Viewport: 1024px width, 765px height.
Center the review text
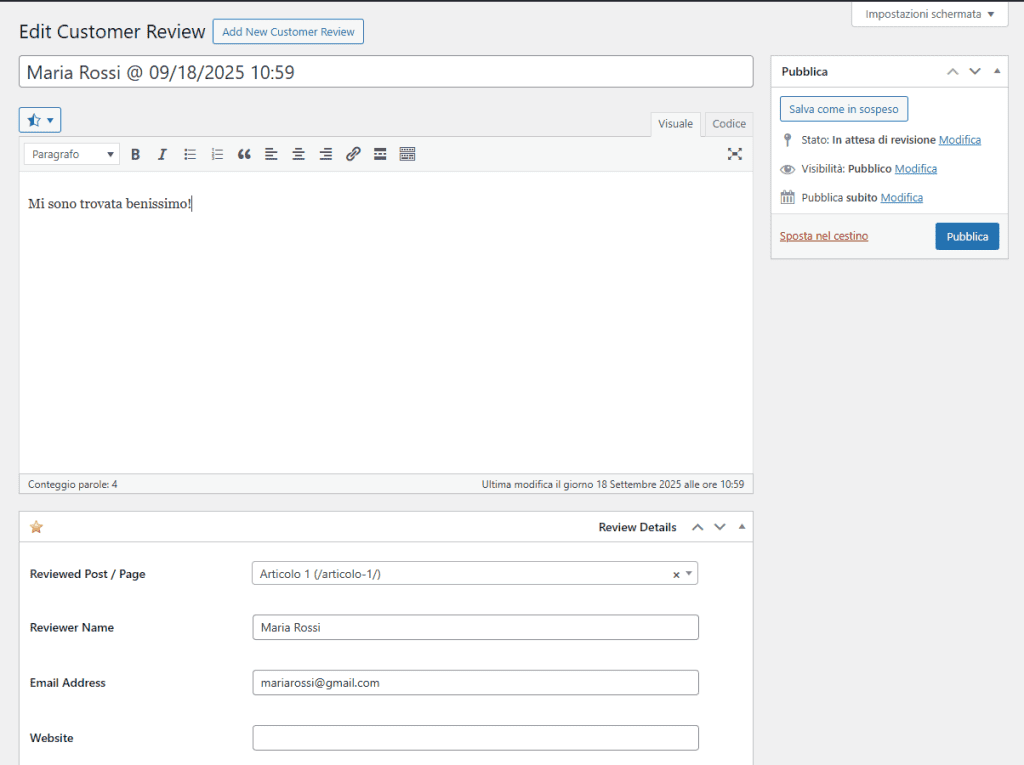[x=298, y=154]
